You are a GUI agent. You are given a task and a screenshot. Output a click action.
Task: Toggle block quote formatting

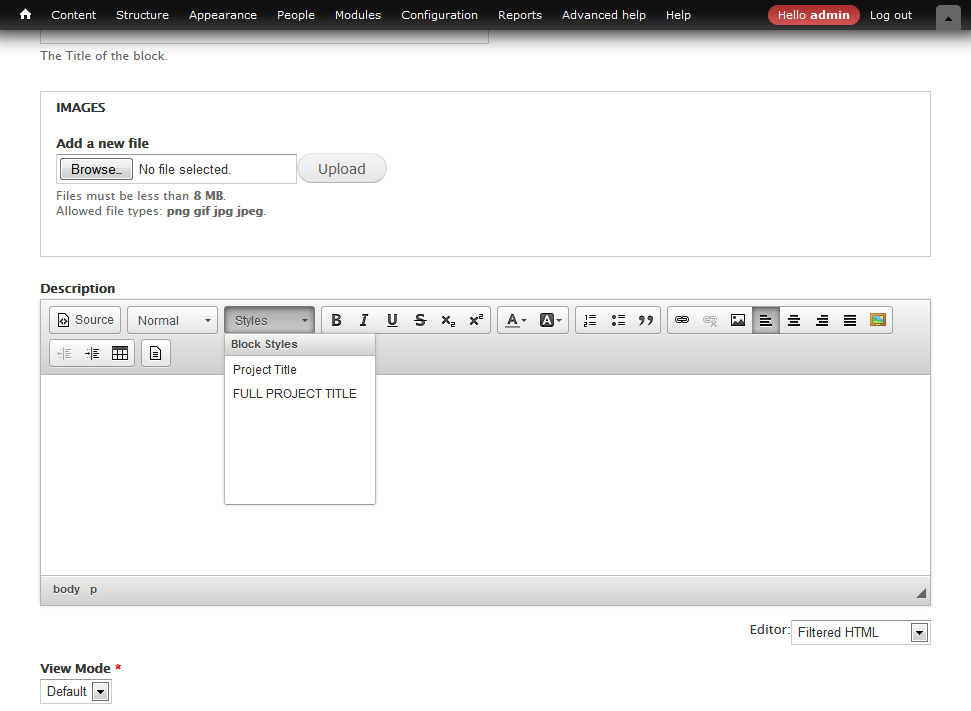[x=646, y=320]
